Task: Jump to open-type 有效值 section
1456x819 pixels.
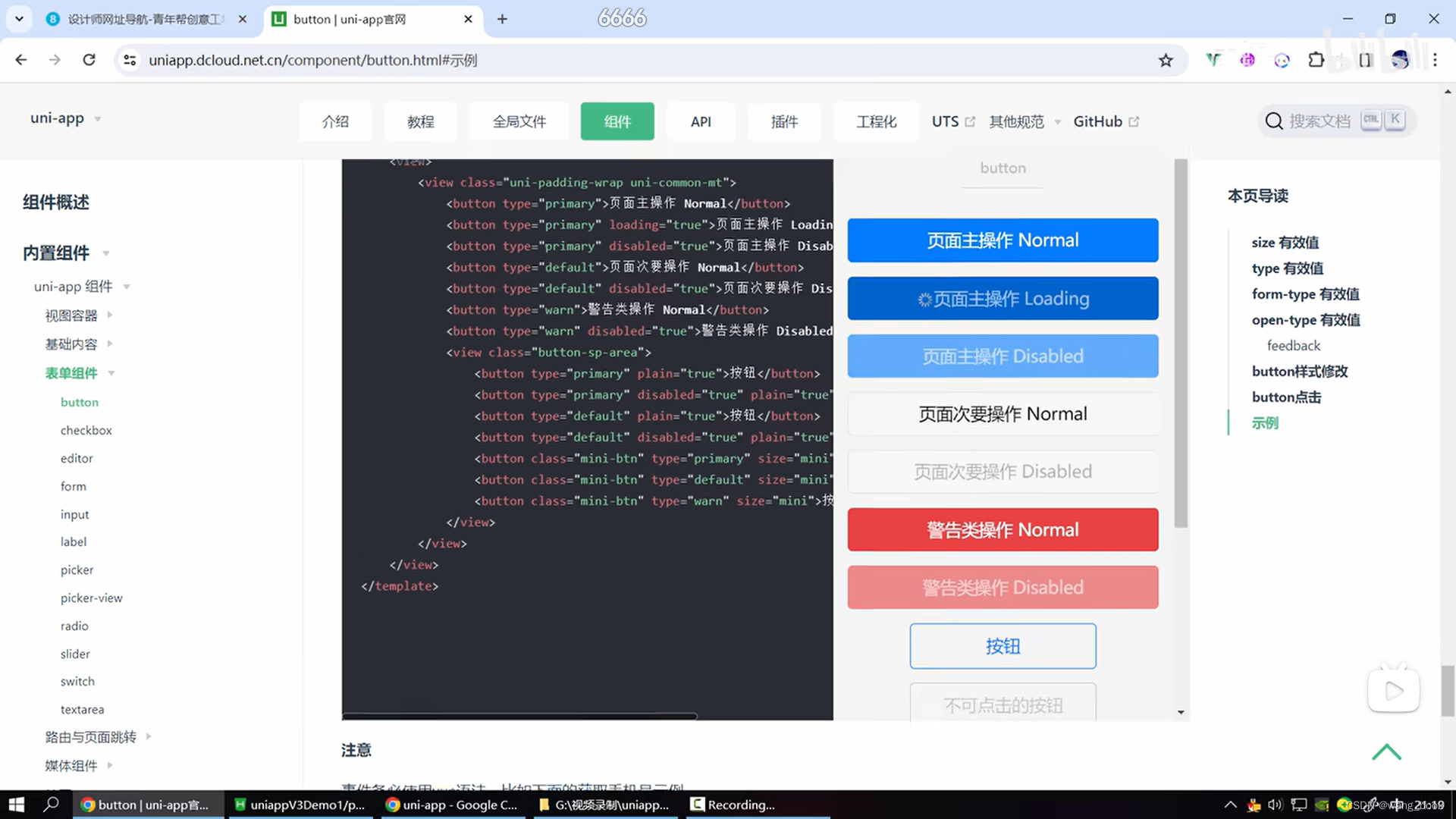Action: (1306, 320)
